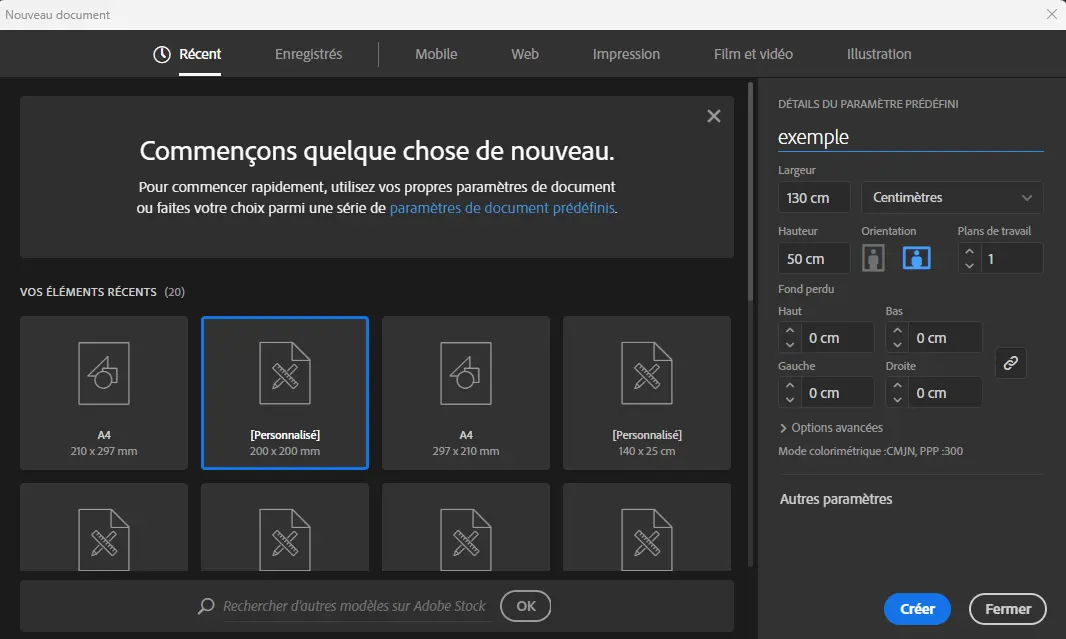Decrease Gauche bleed value
This screenshot has width=1066, height=639.
[x=789, y=400]
